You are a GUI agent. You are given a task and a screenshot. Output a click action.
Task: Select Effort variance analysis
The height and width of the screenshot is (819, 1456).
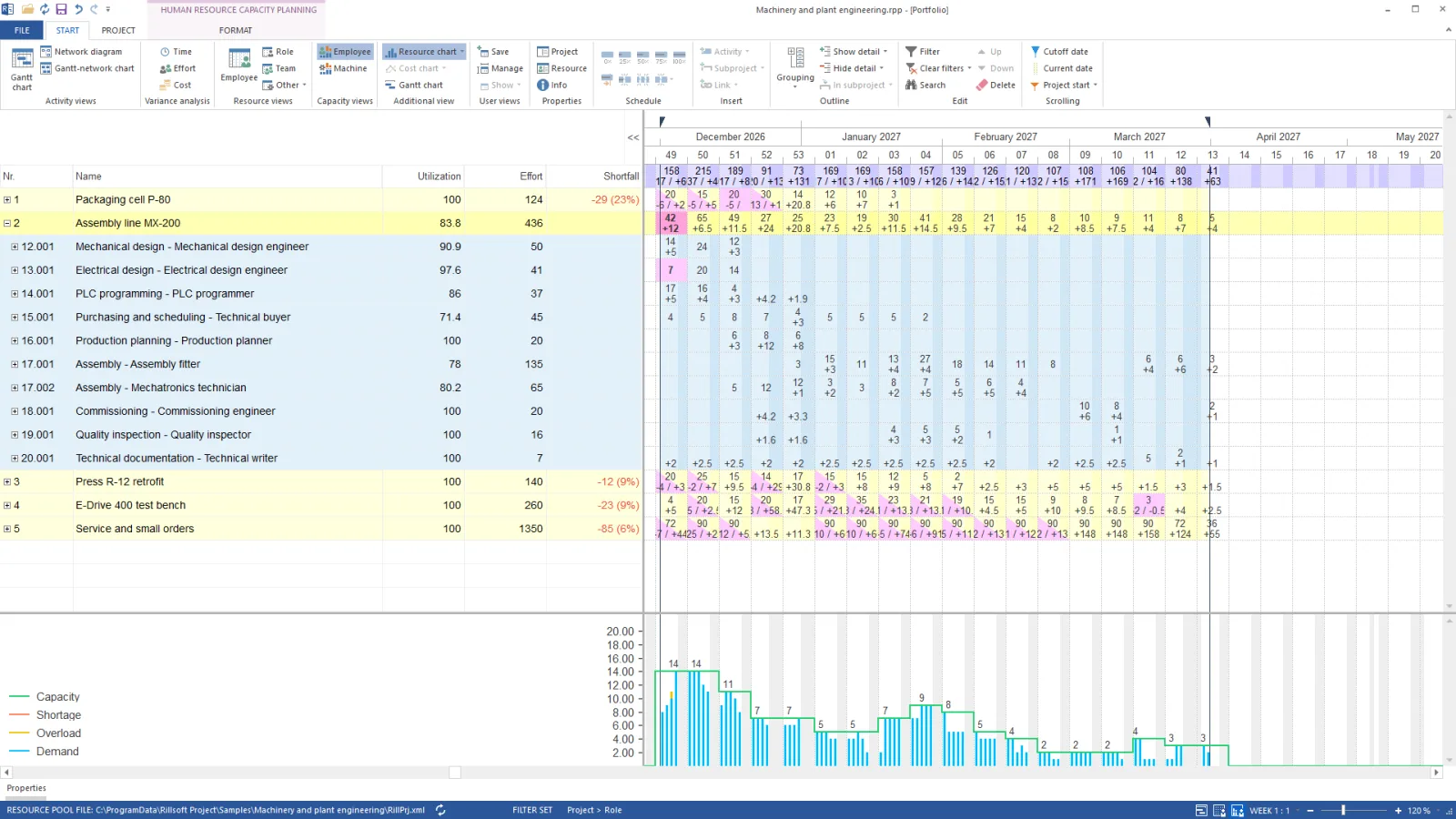click(x=177, y=68)
